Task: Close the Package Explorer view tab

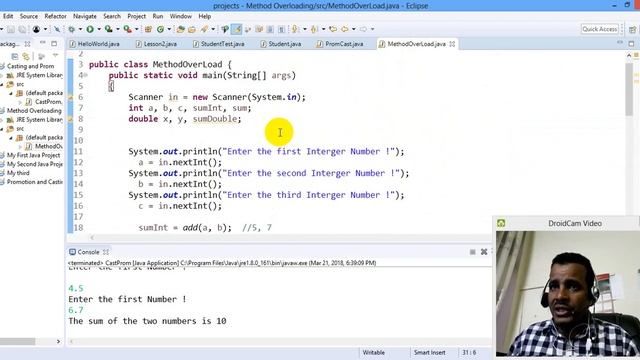Action: point(27,43)
